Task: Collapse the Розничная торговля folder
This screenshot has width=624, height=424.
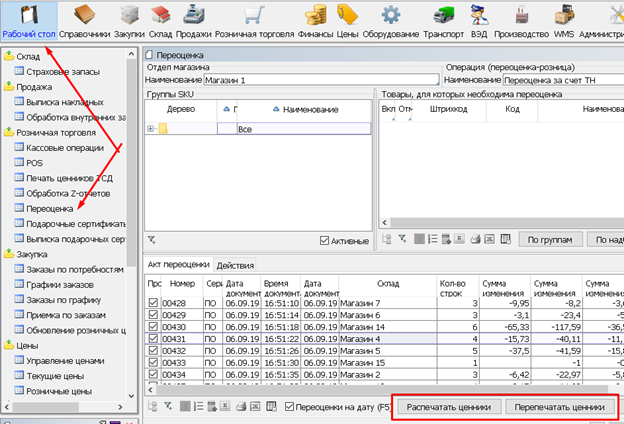Action: pyautogui.click(x=8, y=131)
